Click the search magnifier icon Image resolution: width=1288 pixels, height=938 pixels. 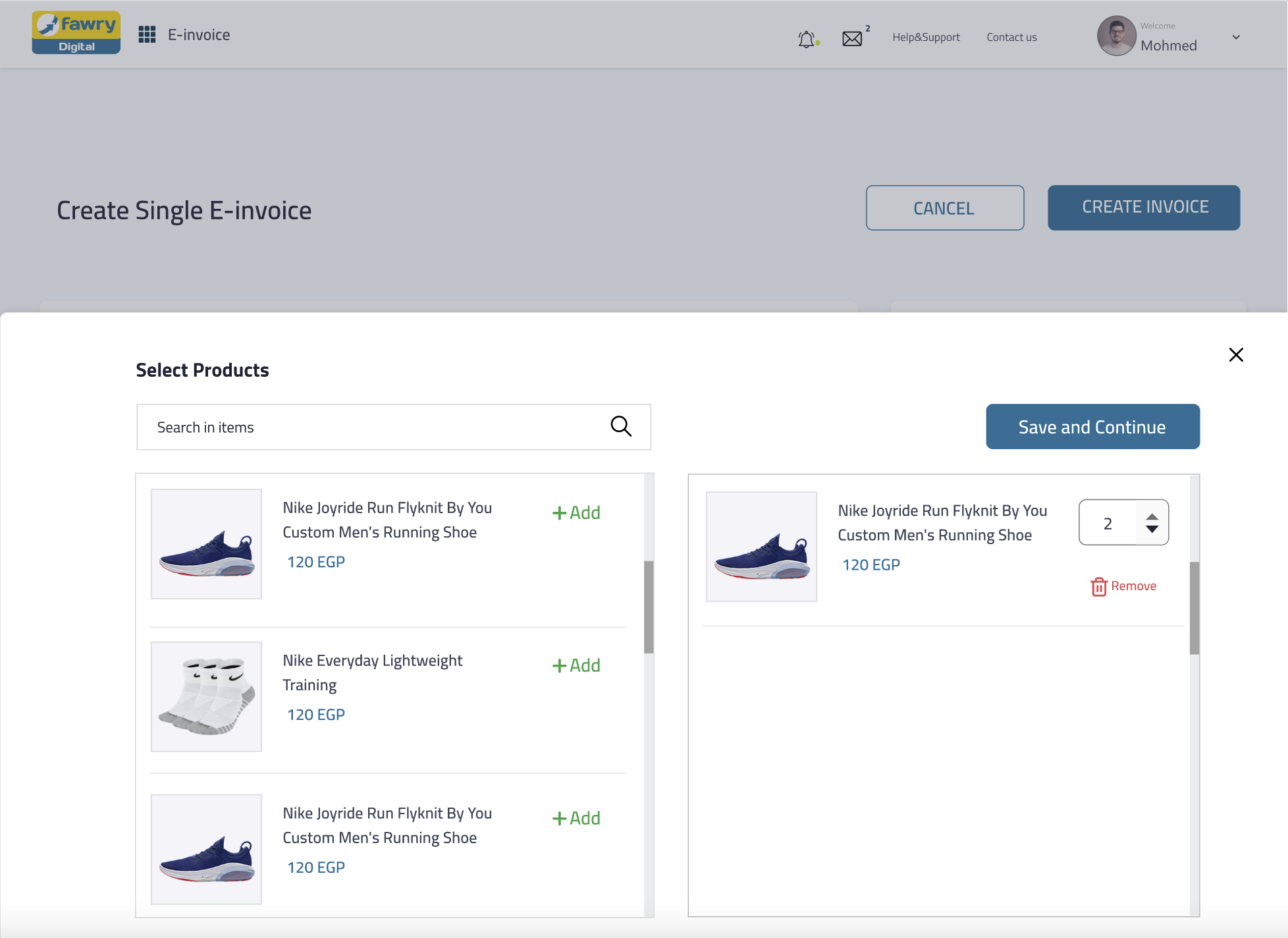pyautogui.click(x=621, y=426)
